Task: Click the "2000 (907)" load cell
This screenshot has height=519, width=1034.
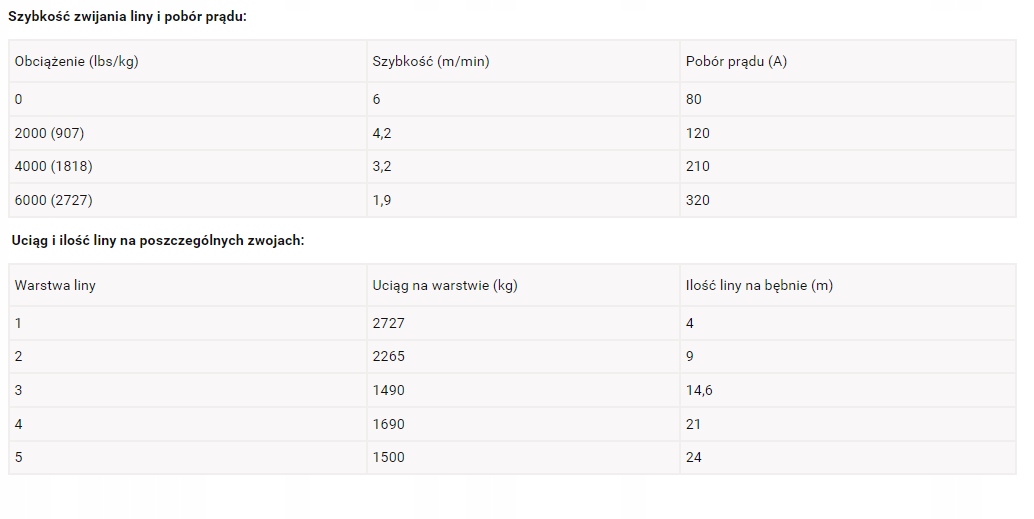Action: (x=50, y=133)
